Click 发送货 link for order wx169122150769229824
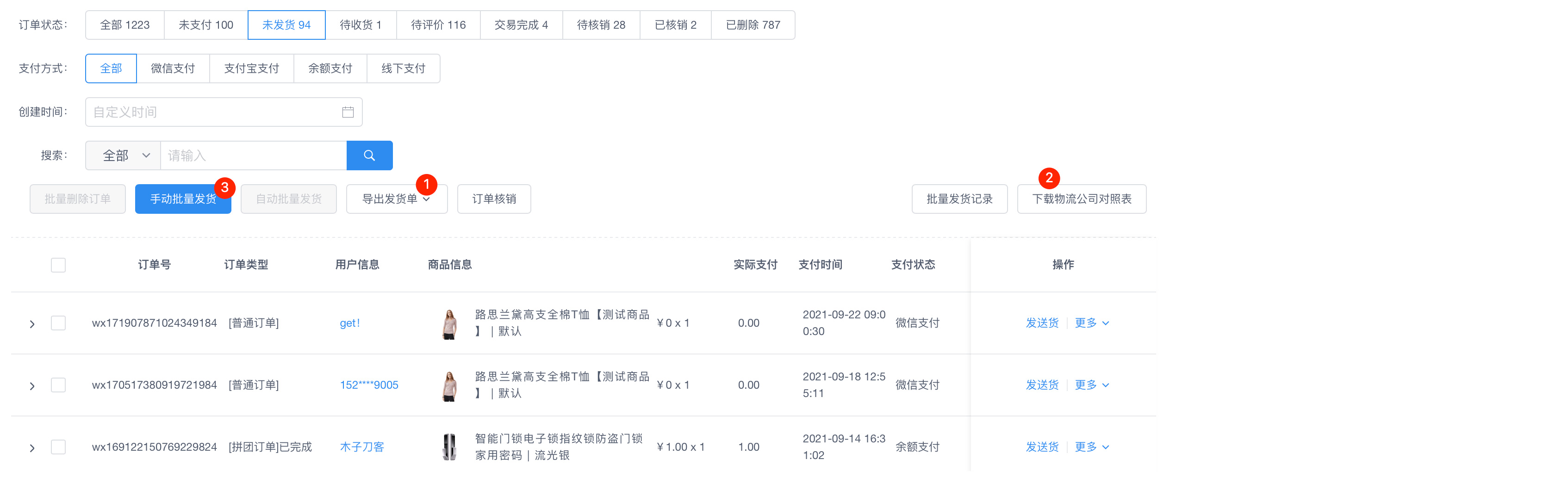 (x=1041, y=447)
